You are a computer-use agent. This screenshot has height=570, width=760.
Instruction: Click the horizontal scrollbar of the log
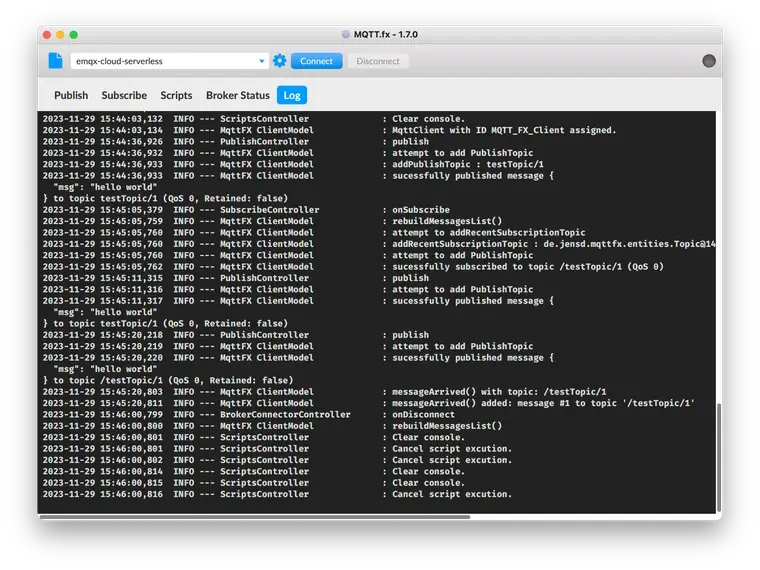click(x=255, y=517)
